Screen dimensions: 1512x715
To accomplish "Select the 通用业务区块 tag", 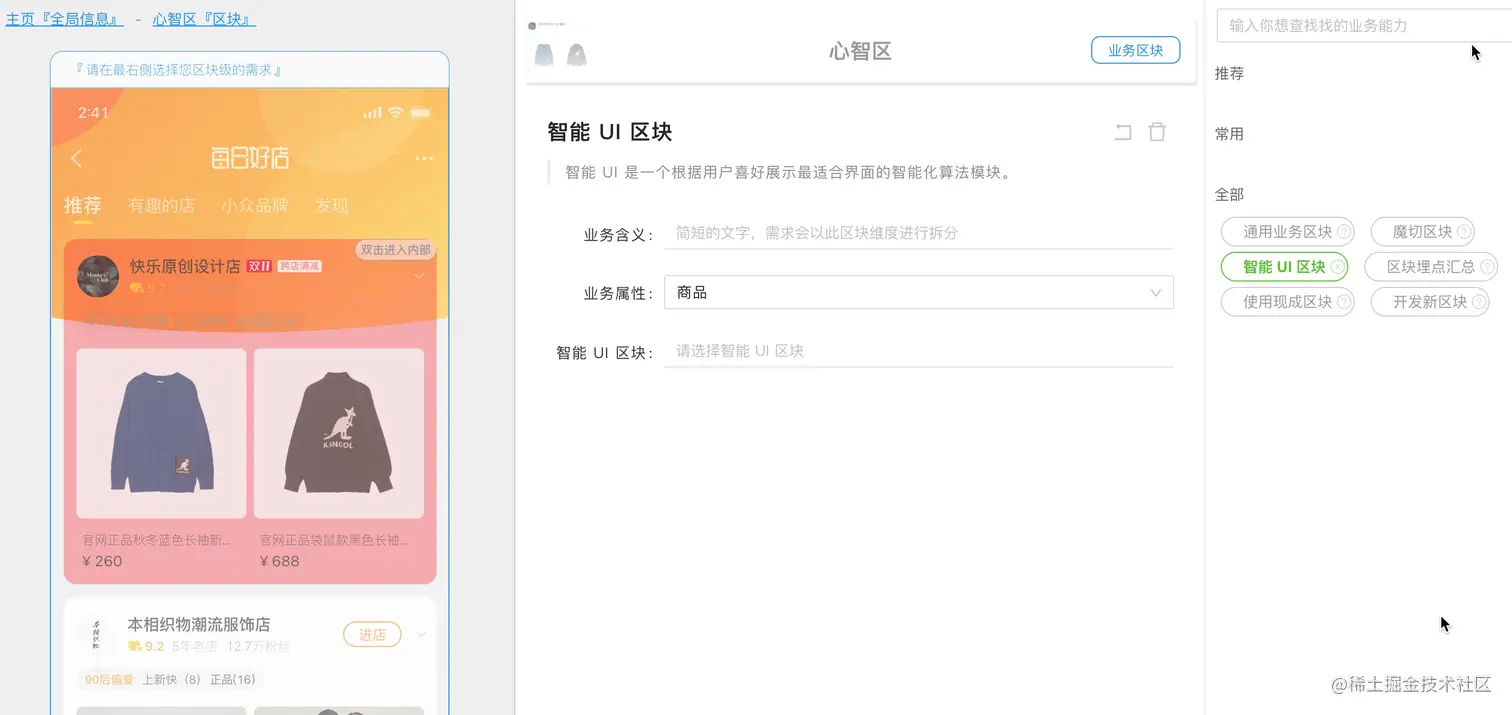I will [1288, 232].
